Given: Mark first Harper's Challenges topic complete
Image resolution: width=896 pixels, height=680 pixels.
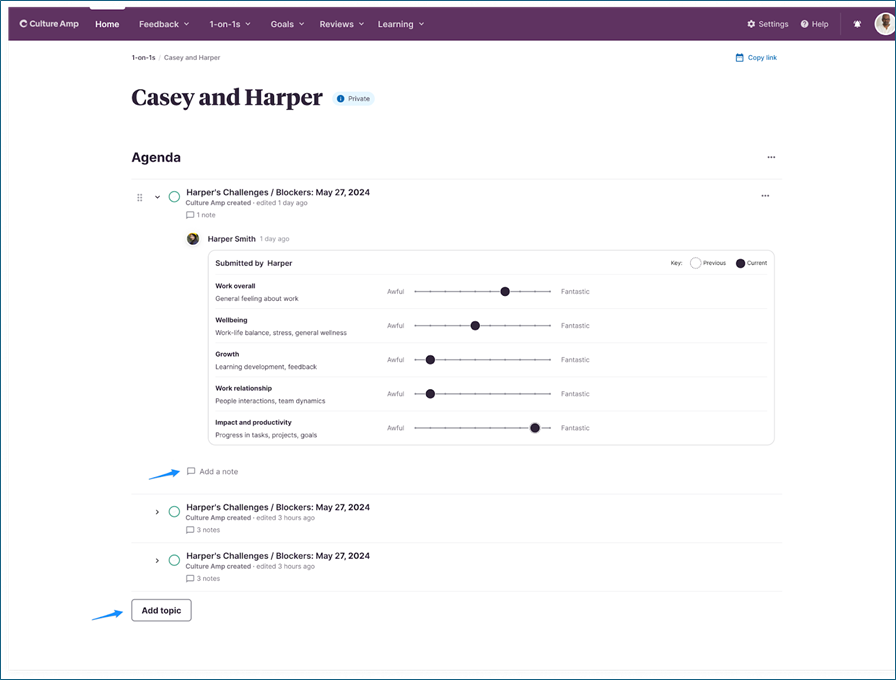Looking at the screenshot, I should 174,197.
